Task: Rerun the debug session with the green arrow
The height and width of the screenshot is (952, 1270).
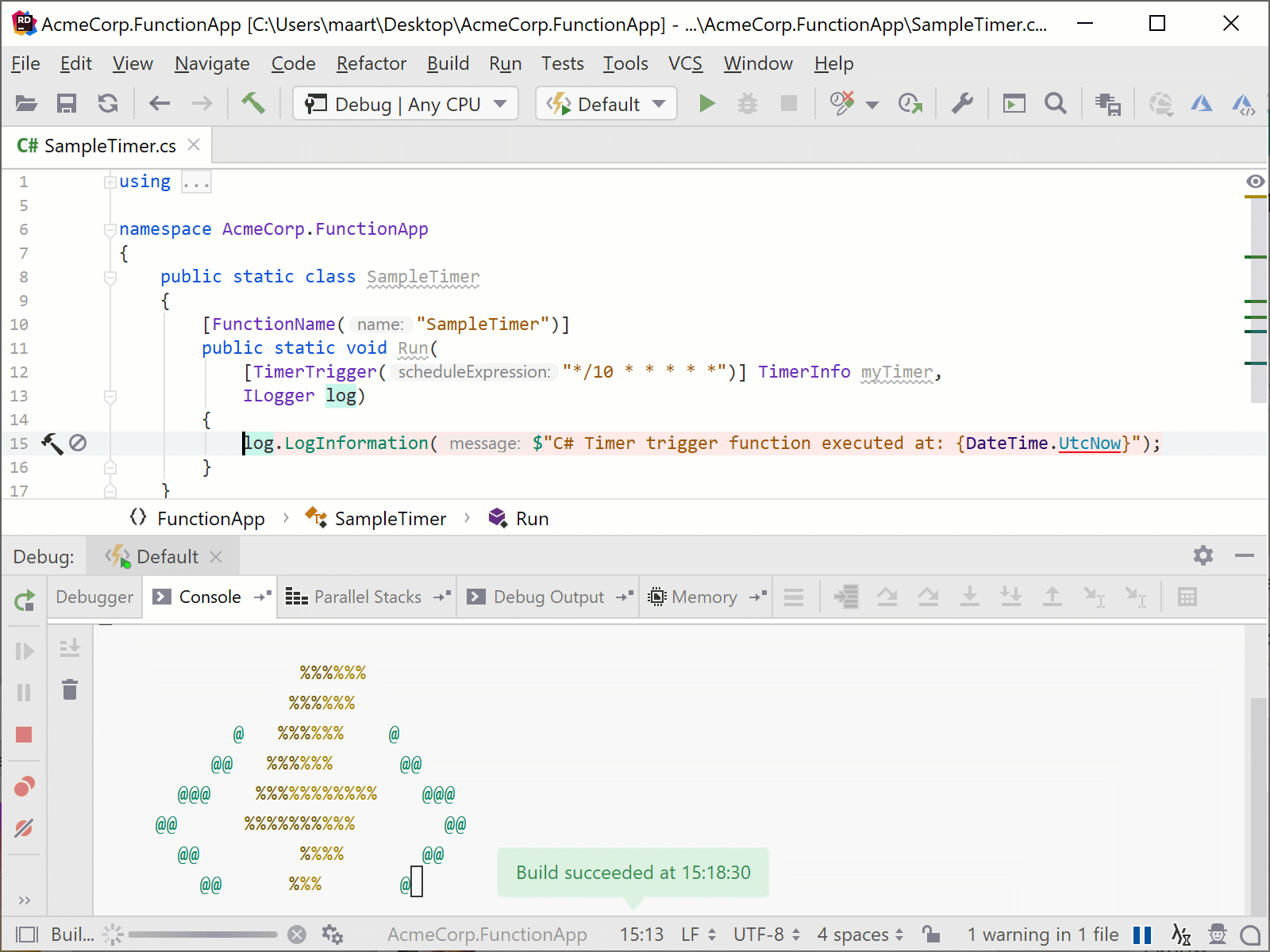Action: [25, 601]
